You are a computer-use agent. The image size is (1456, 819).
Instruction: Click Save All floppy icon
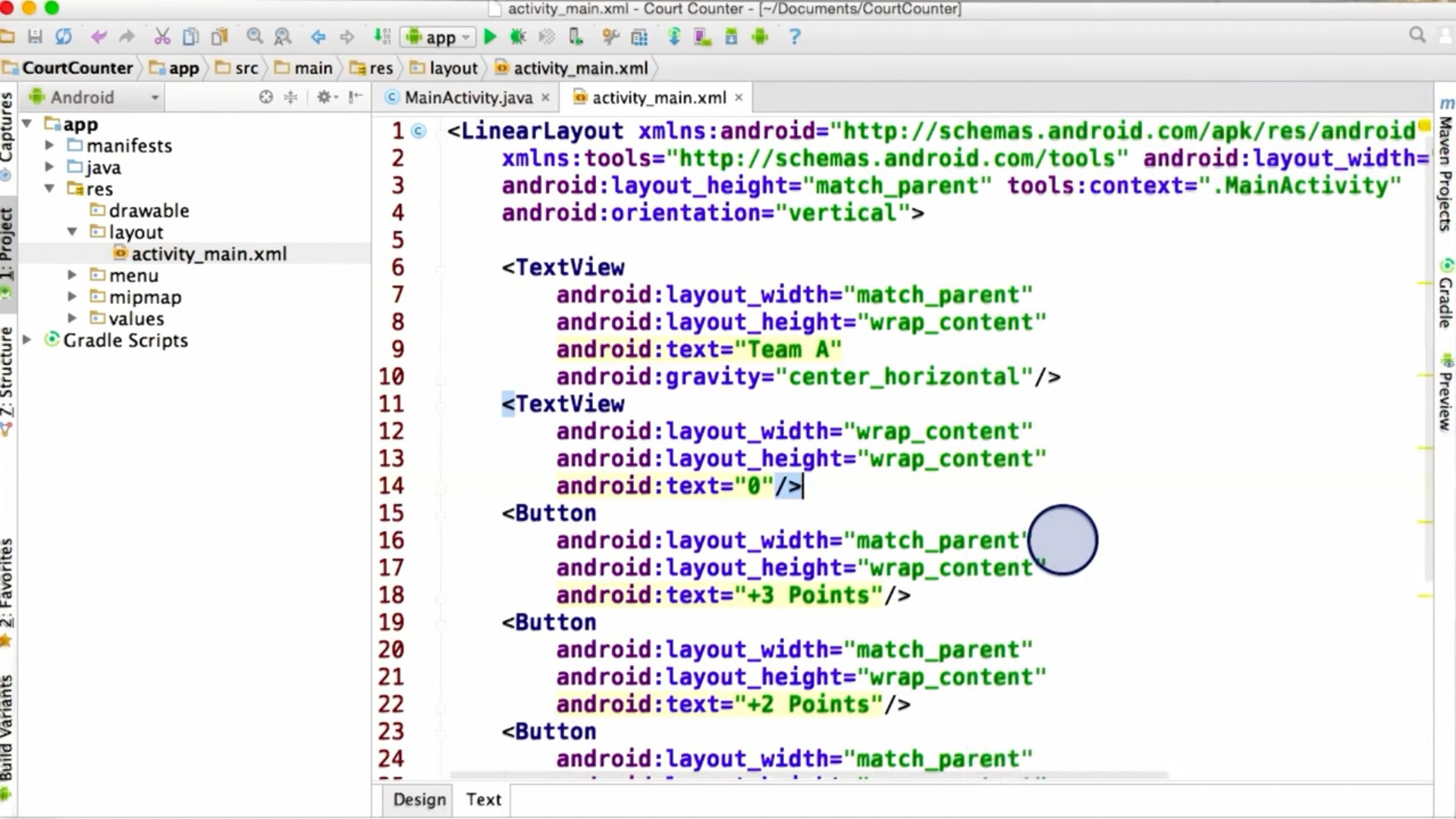click(35, 36)
